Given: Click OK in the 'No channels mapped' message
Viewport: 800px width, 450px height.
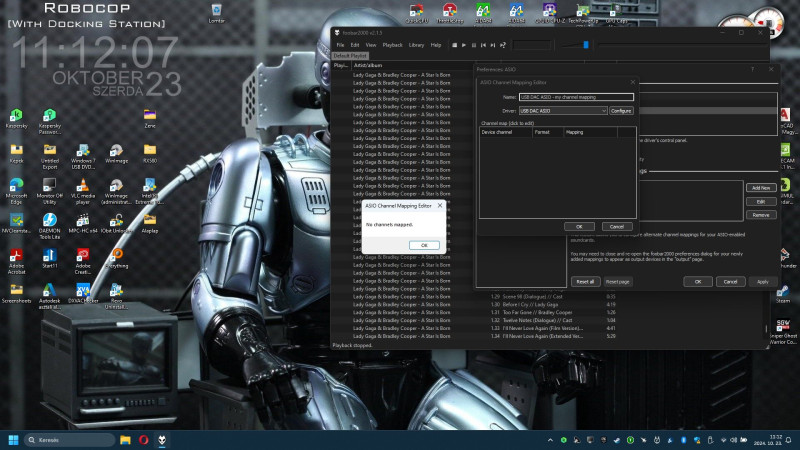Looking at the screenshot, I should [x=423, y=245].
